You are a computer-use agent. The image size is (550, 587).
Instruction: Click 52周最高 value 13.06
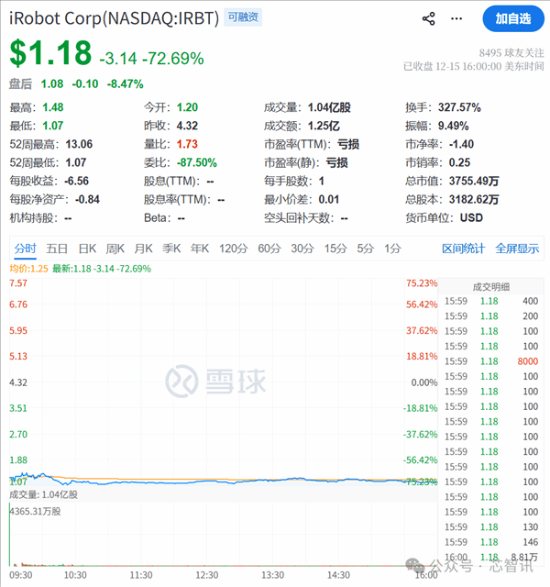click(79, 145)
